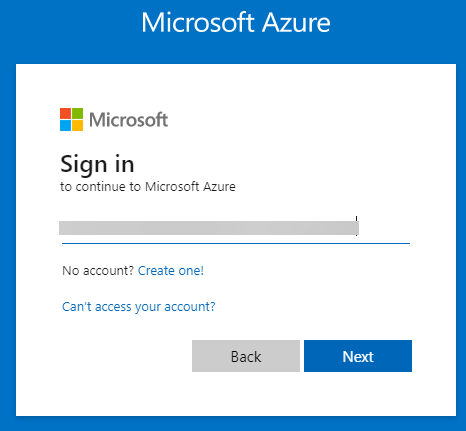Click the Microsoft Azure page title

(236, 23)
